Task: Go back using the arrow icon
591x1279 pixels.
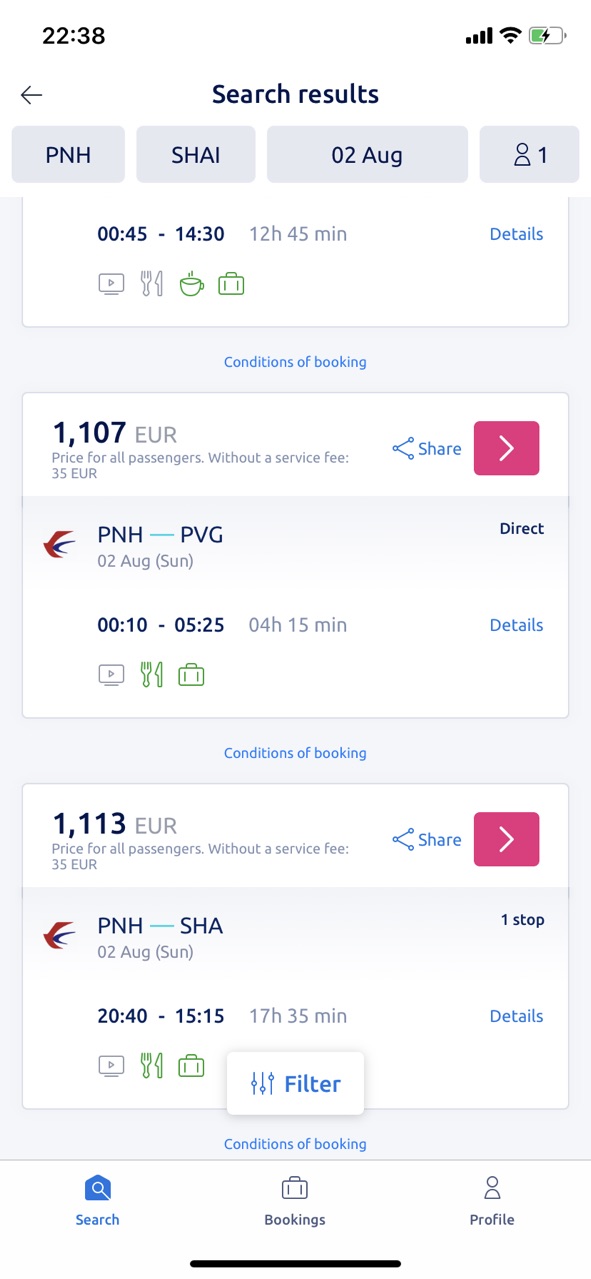Action: tap(32, 95)
